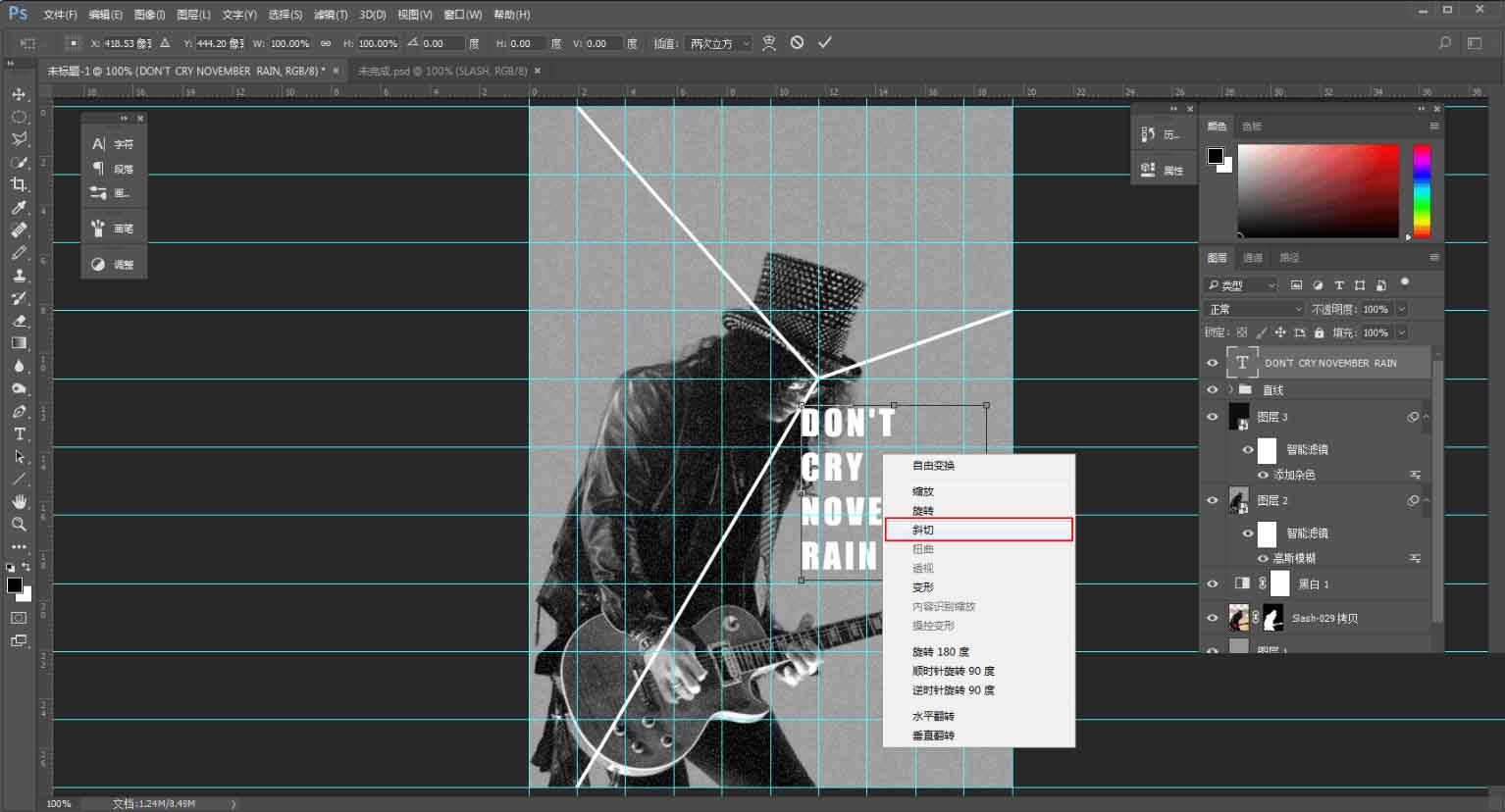Screen dimensions: 1505x812
Task: Open the 图层(L) menu
Action: (x=193, y=15)
